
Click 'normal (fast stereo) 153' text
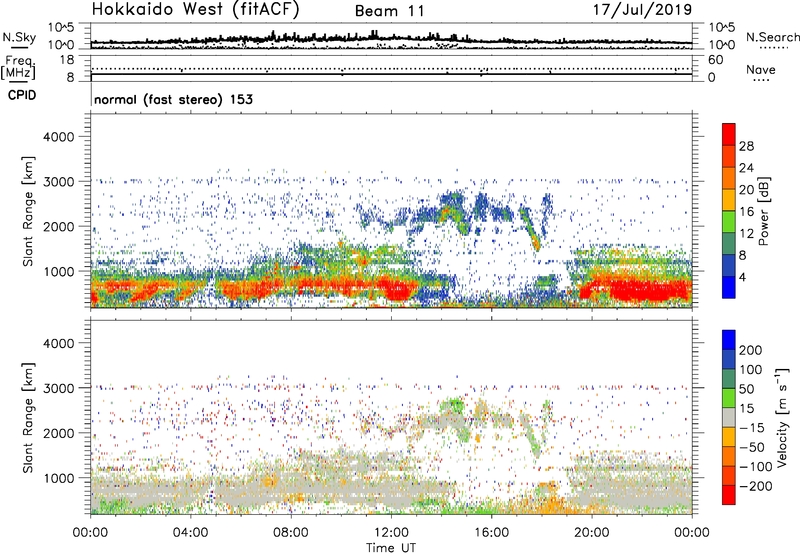coord(173,99)
